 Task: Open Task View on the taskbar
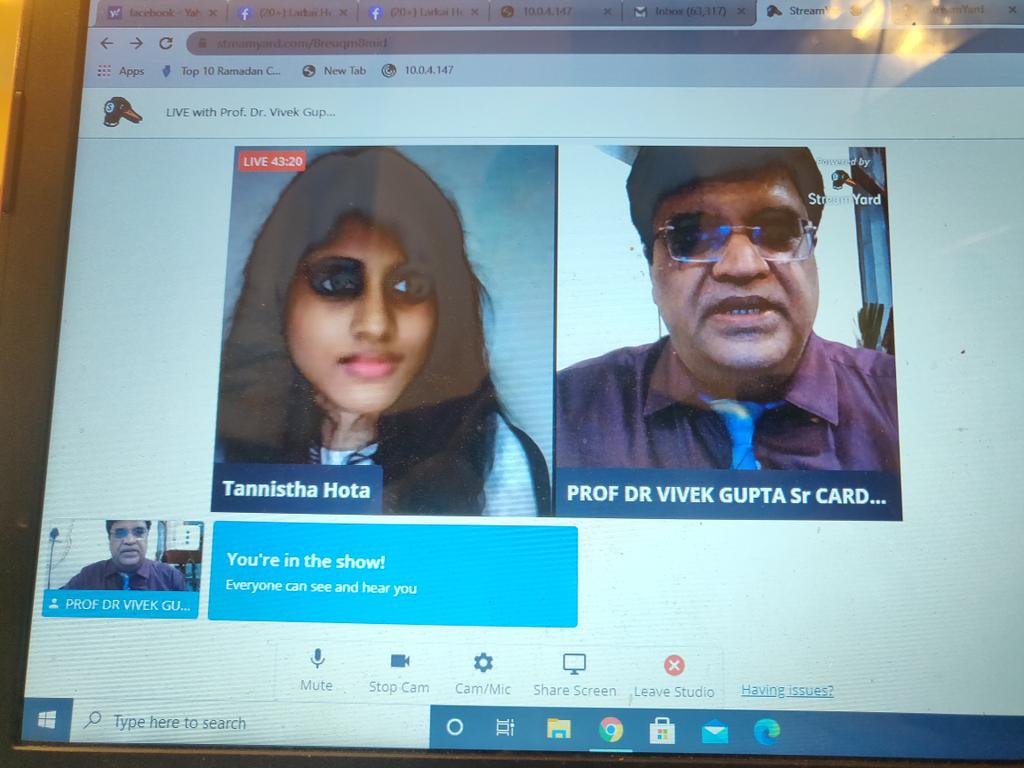pos(505,727)
